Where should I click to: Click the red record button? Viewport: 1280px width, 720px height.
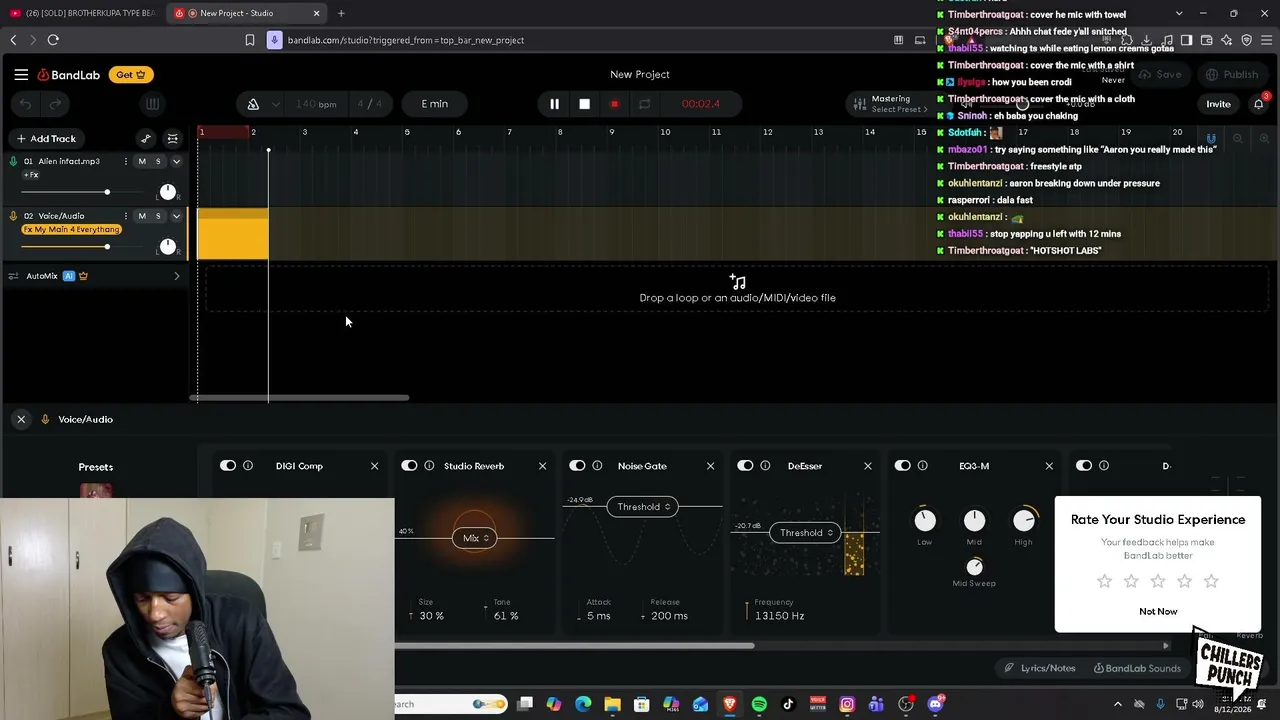coord(614,104)
